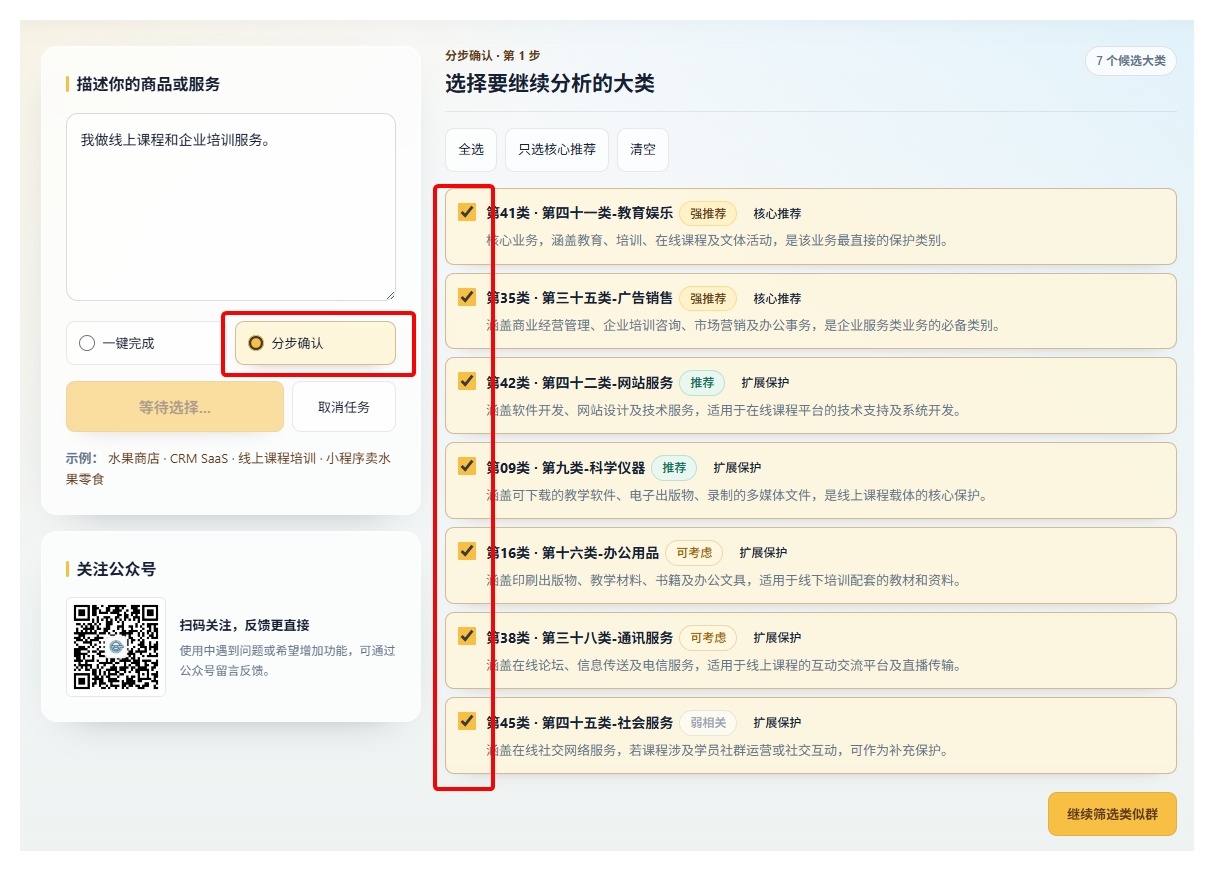This screenshot has width=1214, height=871.
Task: Click the 第41类 · 第四十一类-教育娱乐 title
Action: [x=580, y=213]
